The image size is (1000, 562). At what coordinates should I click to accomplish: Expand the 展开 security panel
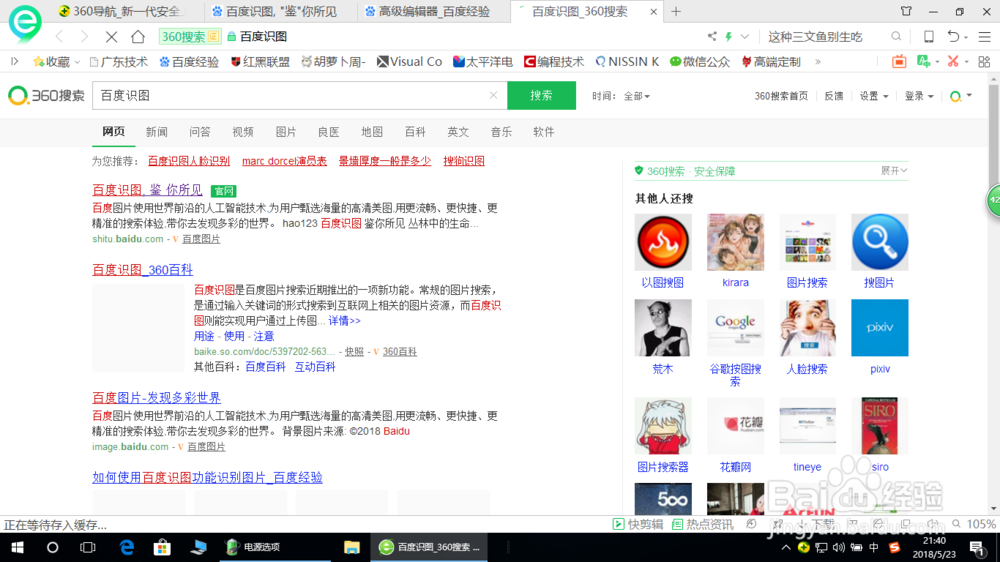(x=893, y=171)
